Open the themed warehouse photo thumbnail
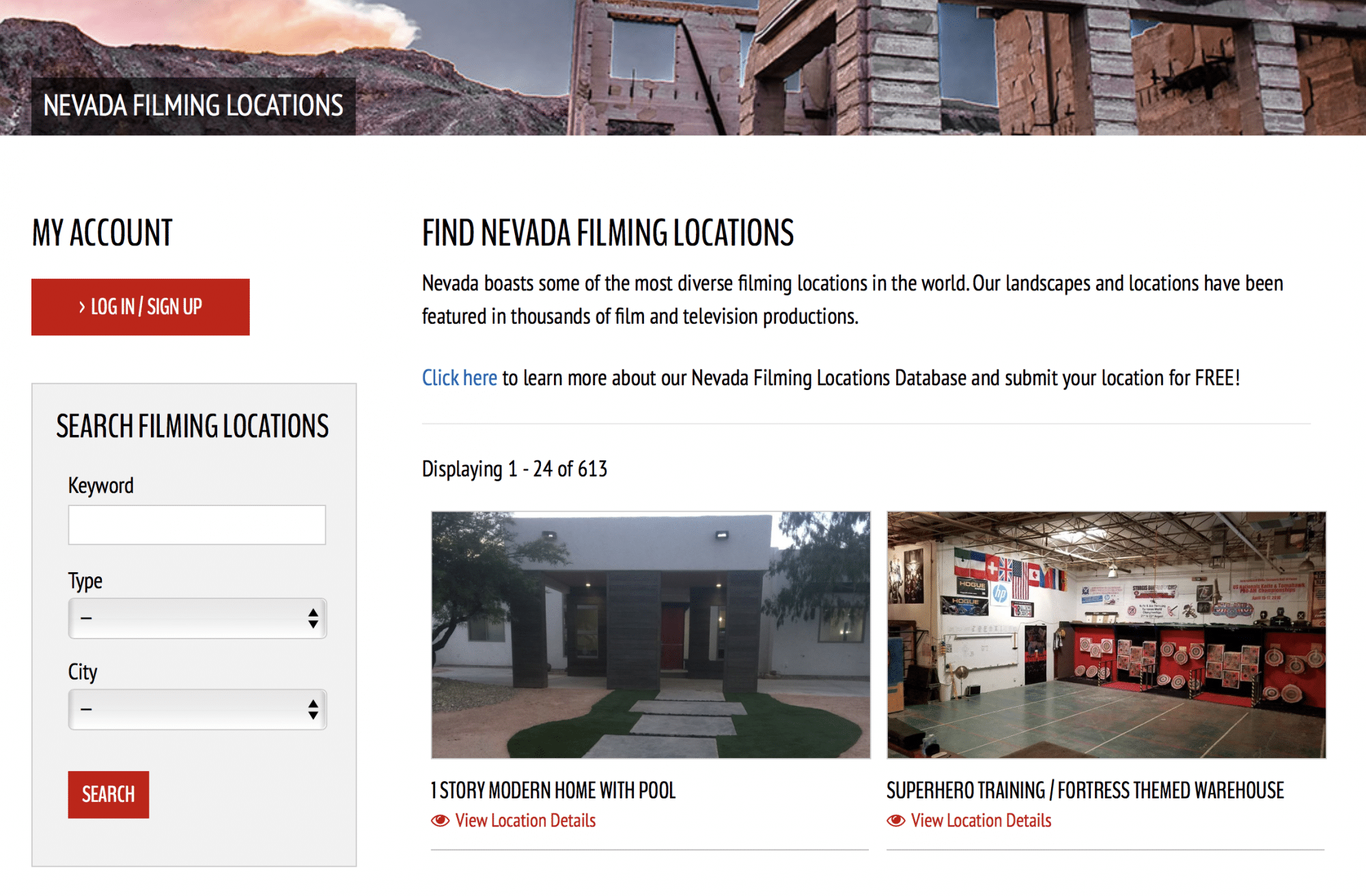Viewport: 1366px width, 896px height. click(1106, 634)
